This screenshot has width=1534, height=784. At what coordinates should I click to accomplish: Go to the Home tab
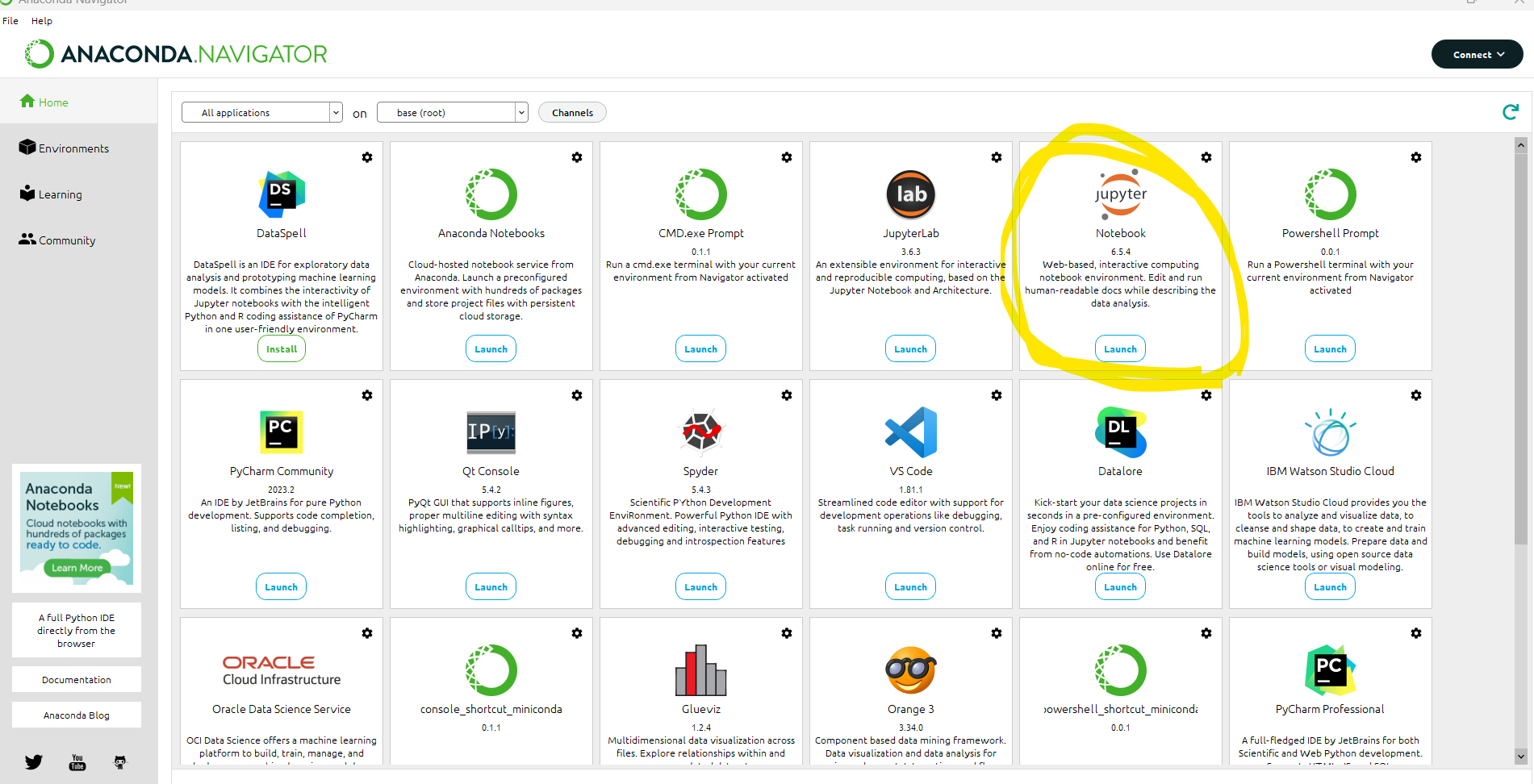[78, 102]
